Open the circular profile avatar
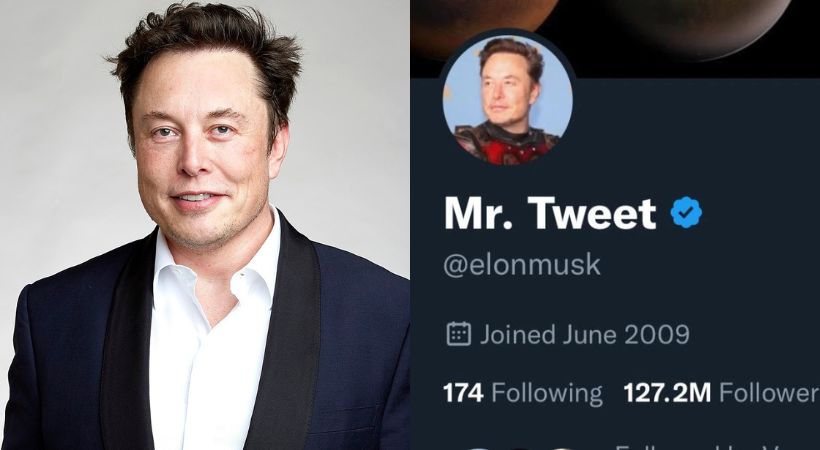This screenshot has height=450, width=820. (x=507, y=99)
